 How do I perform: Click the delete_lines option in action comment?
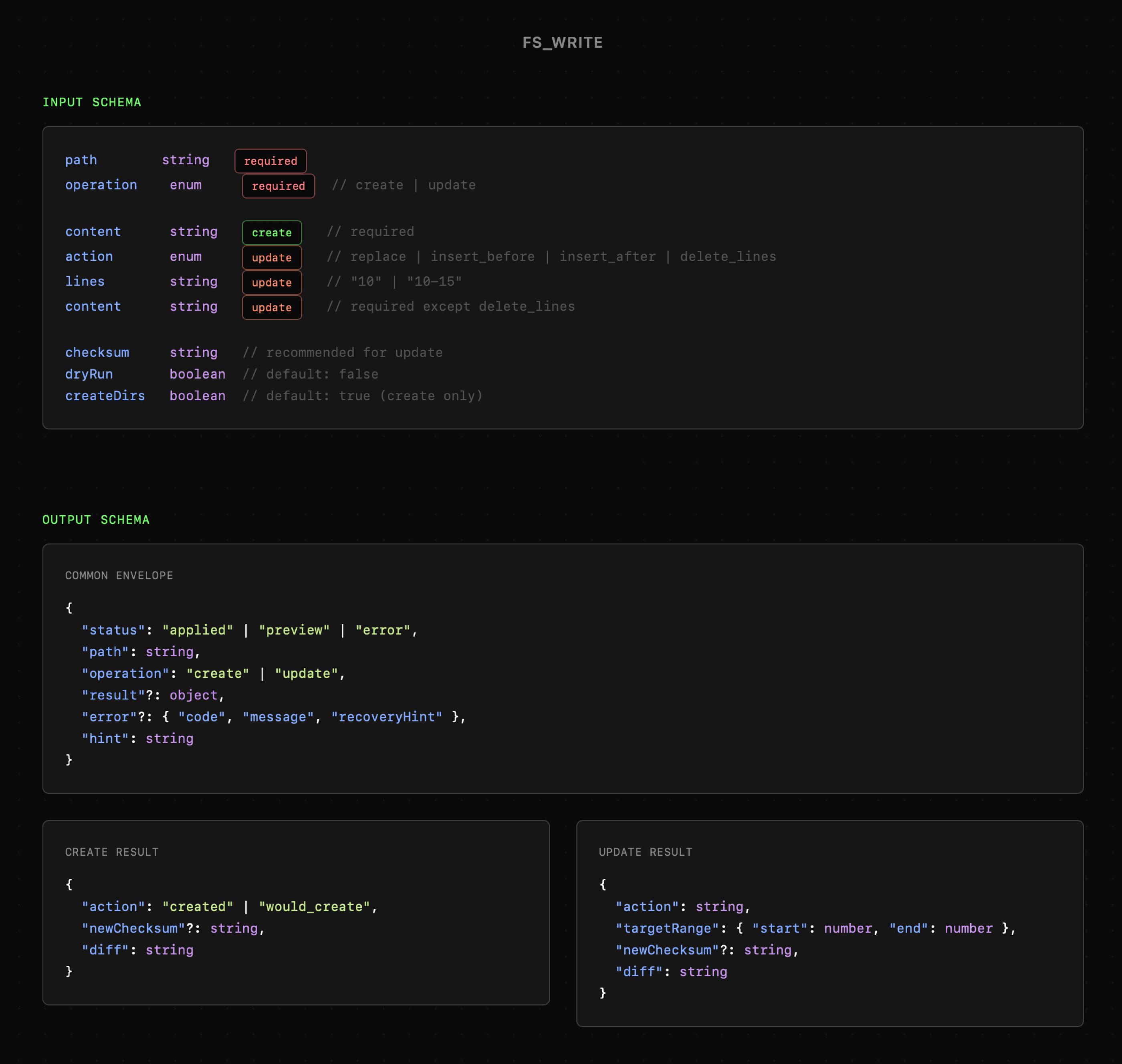pos(728,256)
